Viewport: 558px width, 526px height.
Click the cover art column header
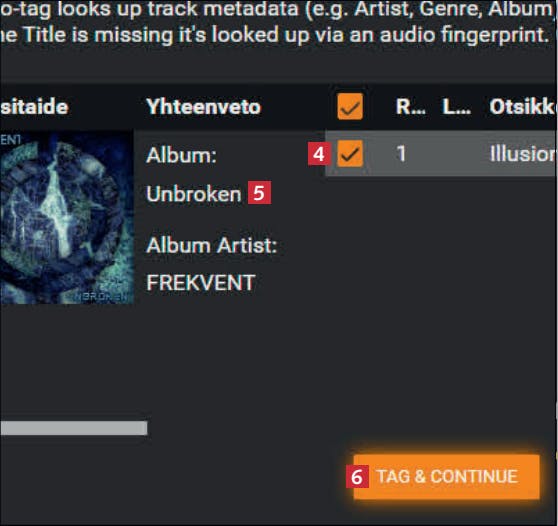click(x=34, y=106)
